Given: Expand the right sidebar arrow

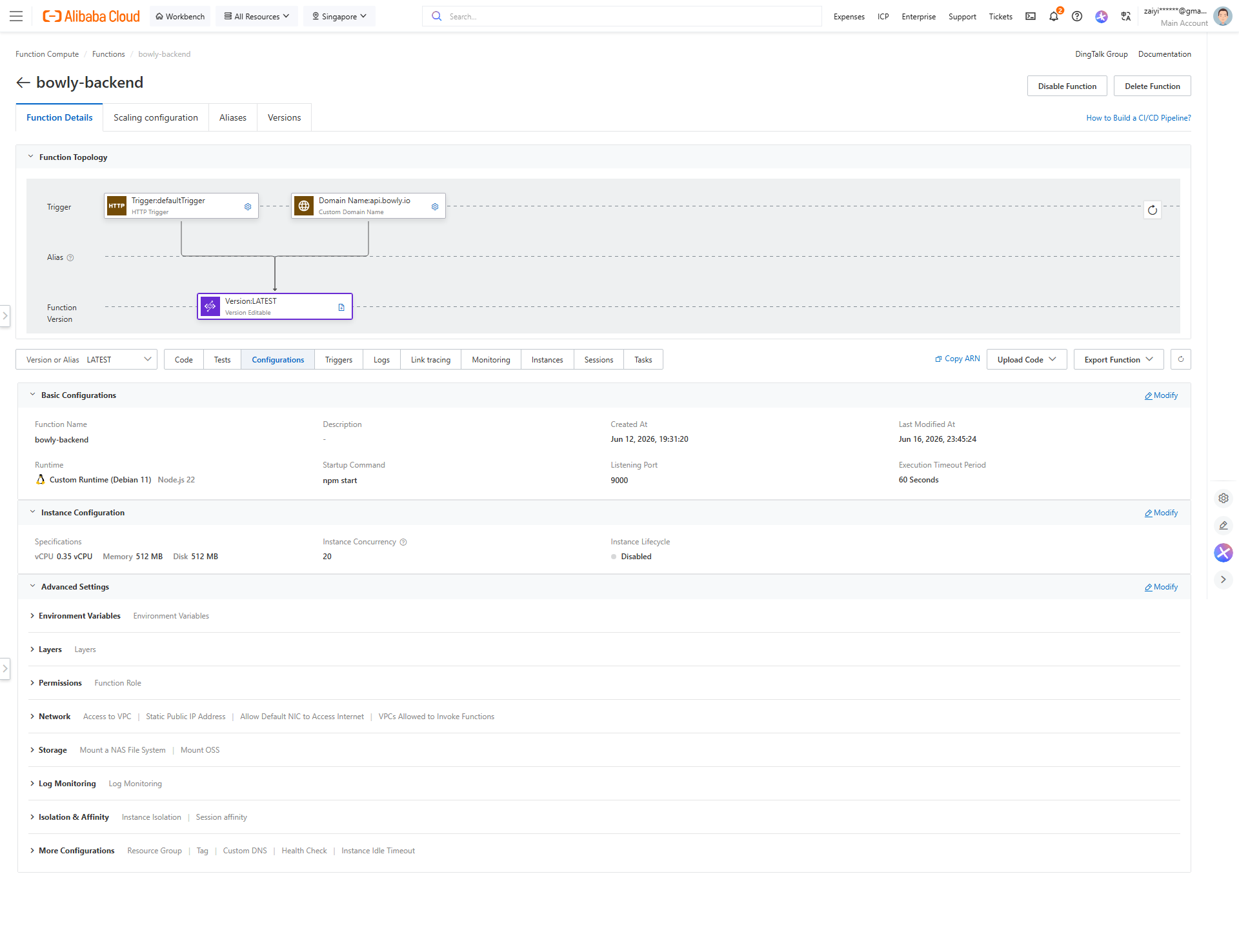Looking at the screenshot, I should click(1224, 579).
